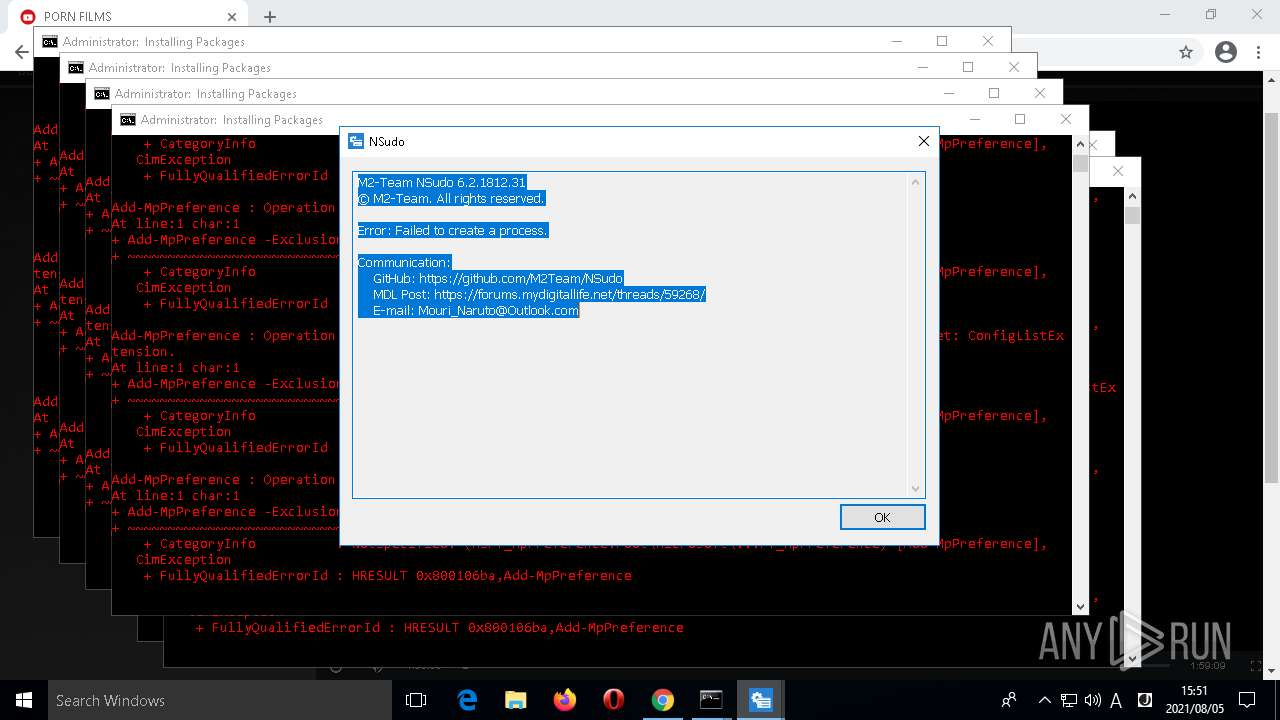Open Windows Start menu
Viewport: 1280px width, 720px height.
click(24, 700)
